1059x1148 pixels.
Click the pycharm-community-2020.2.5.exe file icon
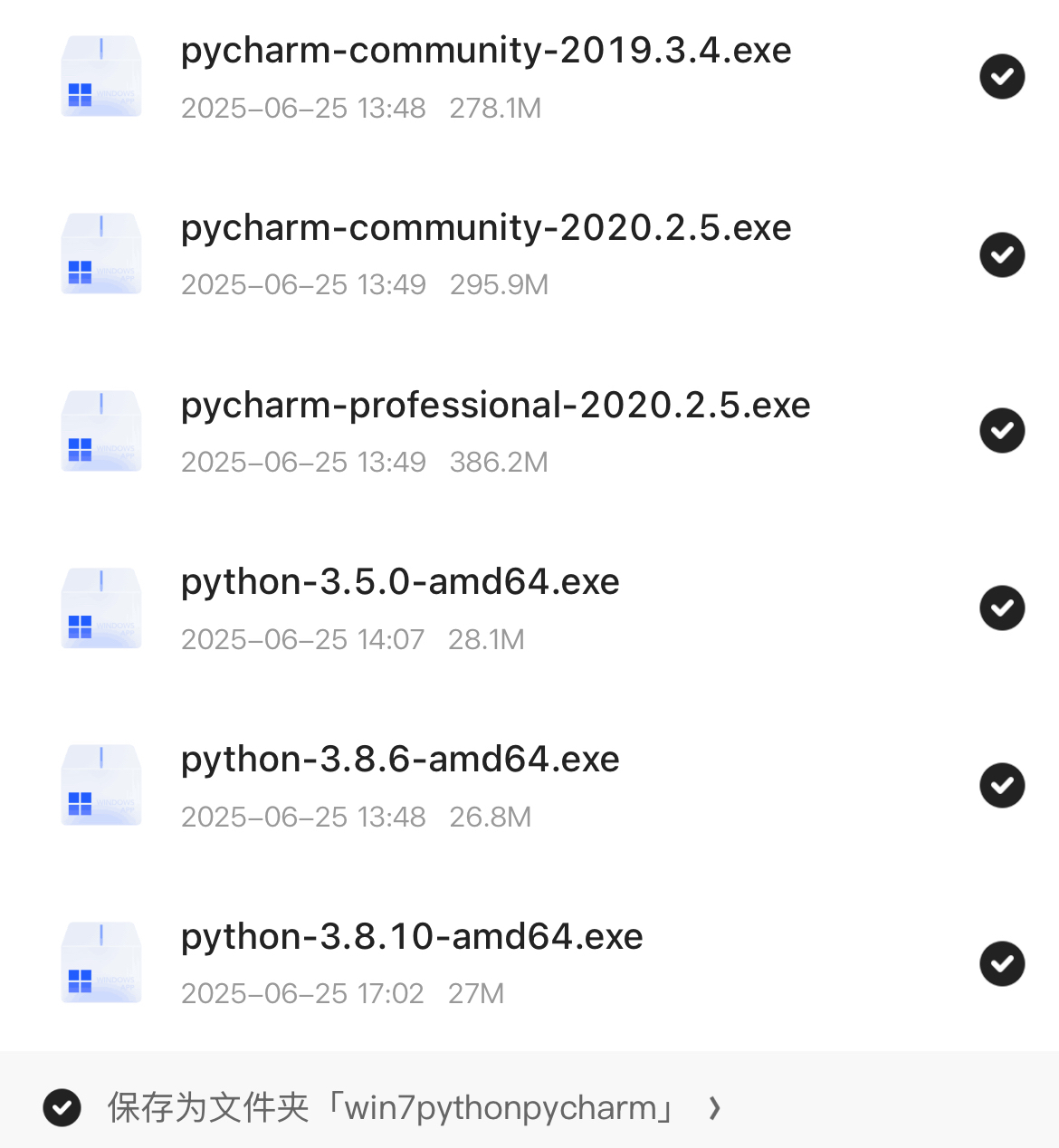(101, 254)
